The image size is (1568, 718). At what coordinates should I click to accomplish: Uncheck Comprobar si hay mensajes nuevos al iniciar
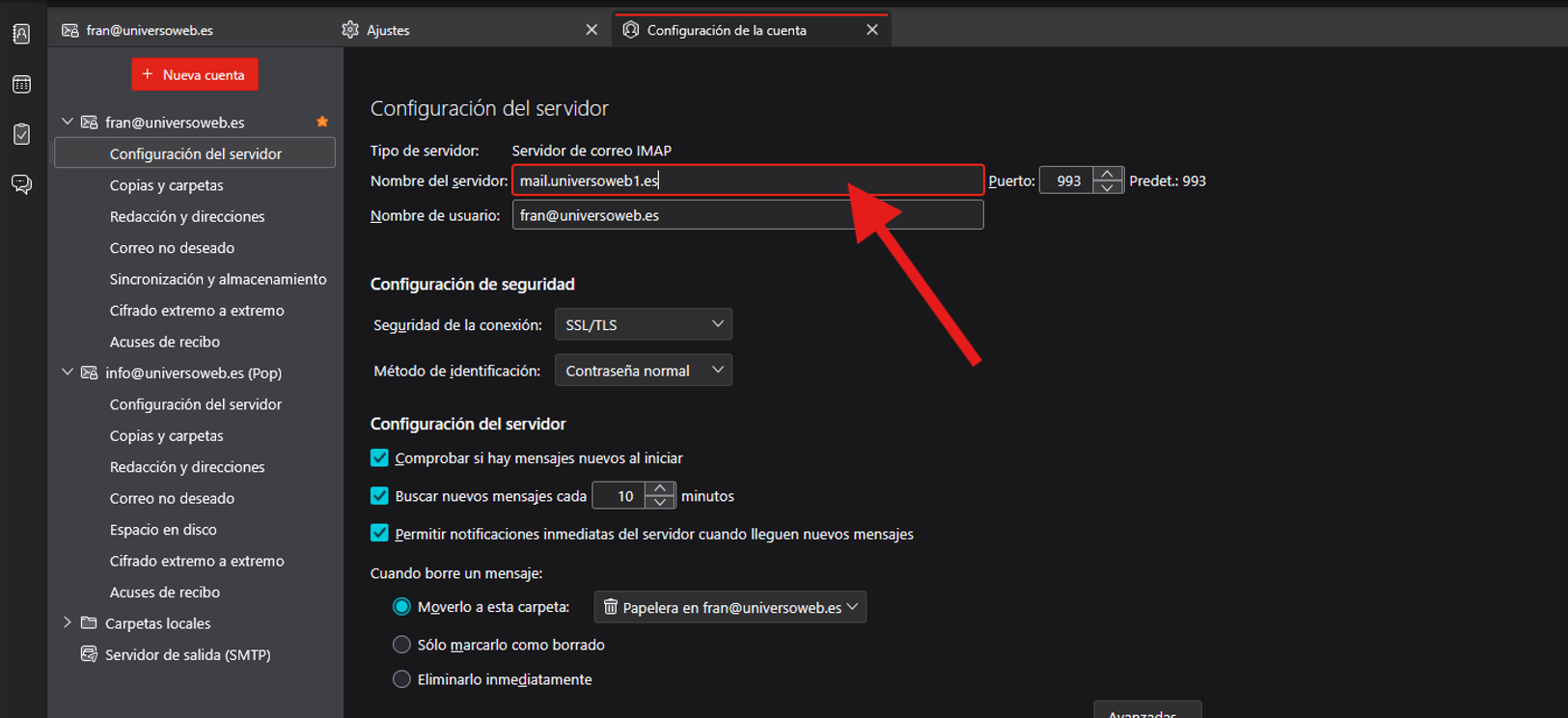point(379,457)
